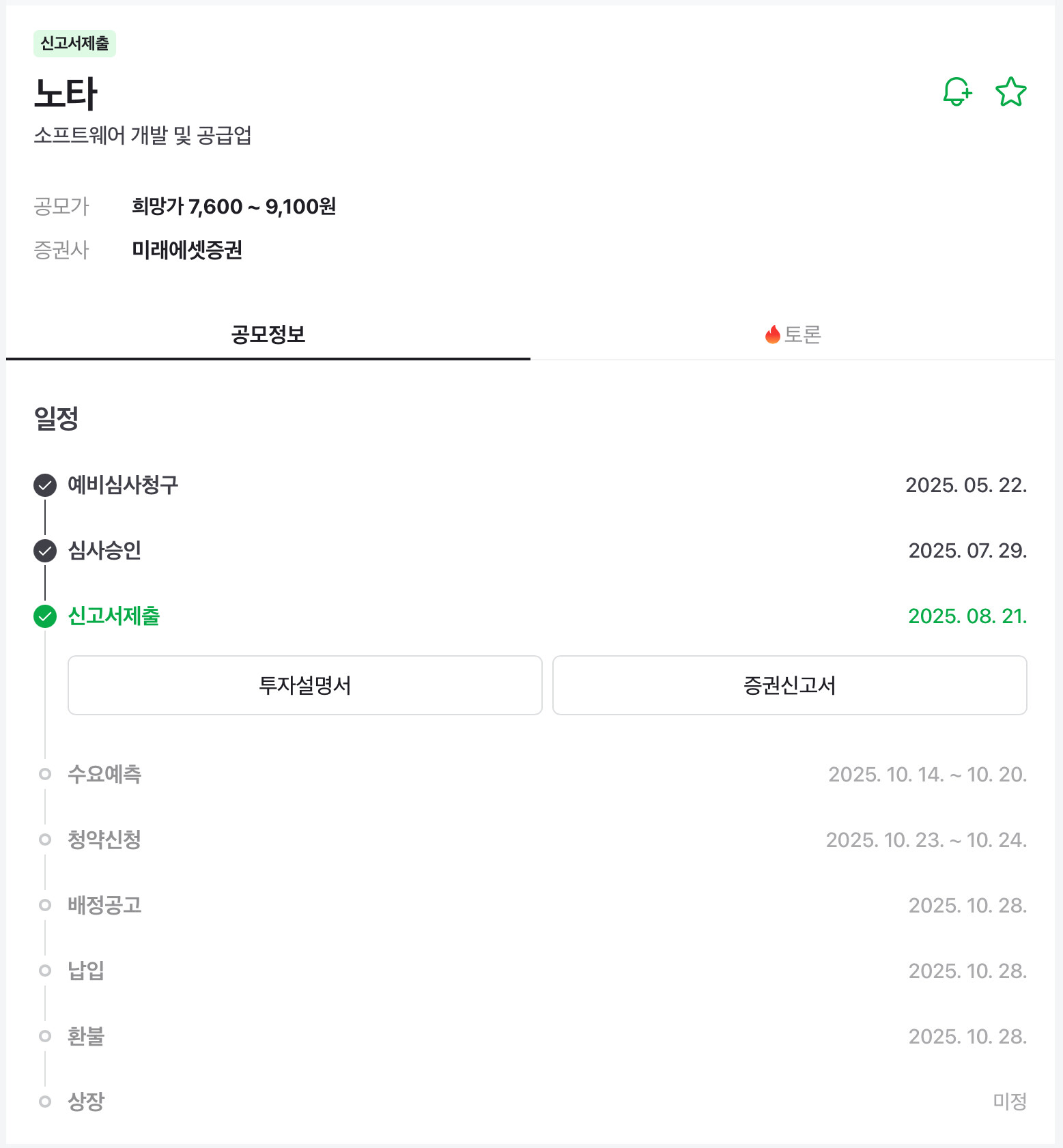The width and height of the screenshot is (1063, 1148).
Task: Click the 노타 company title
Action: 66,94
